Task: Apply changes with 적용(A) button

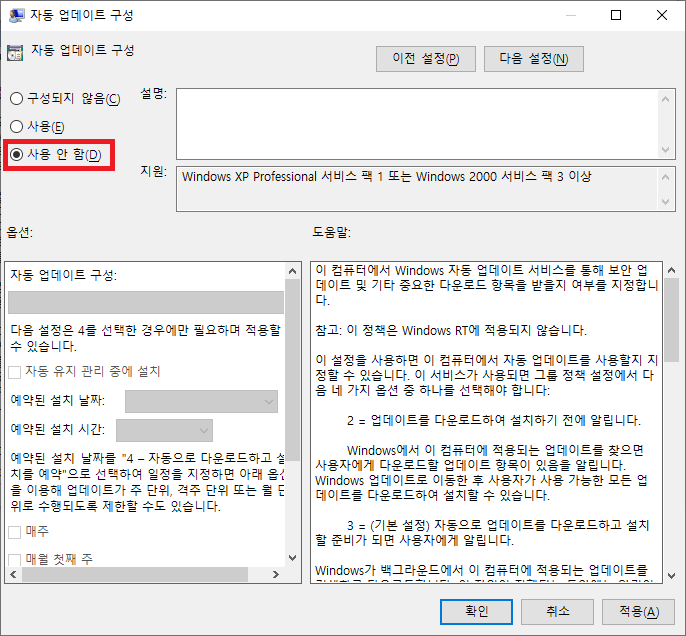Action: point(639,612)
